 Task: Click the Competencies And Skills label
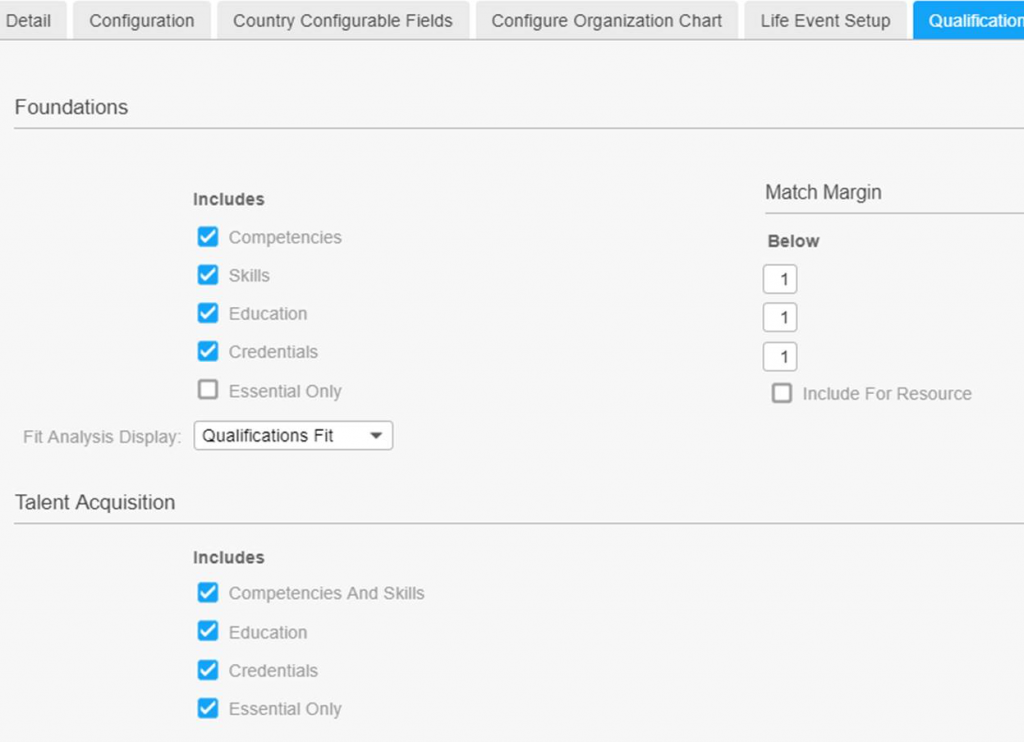[x=327, y=593]
